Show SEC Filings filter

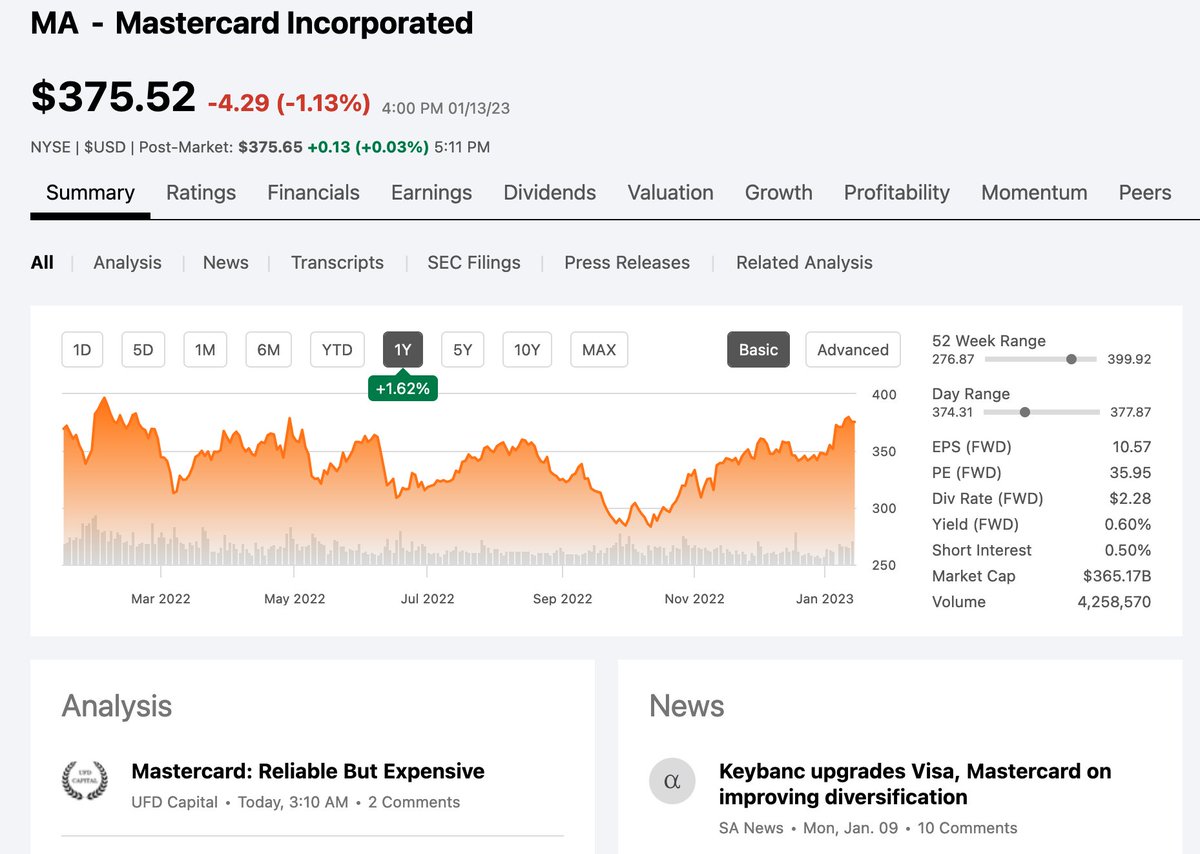(x=474, y=263)
